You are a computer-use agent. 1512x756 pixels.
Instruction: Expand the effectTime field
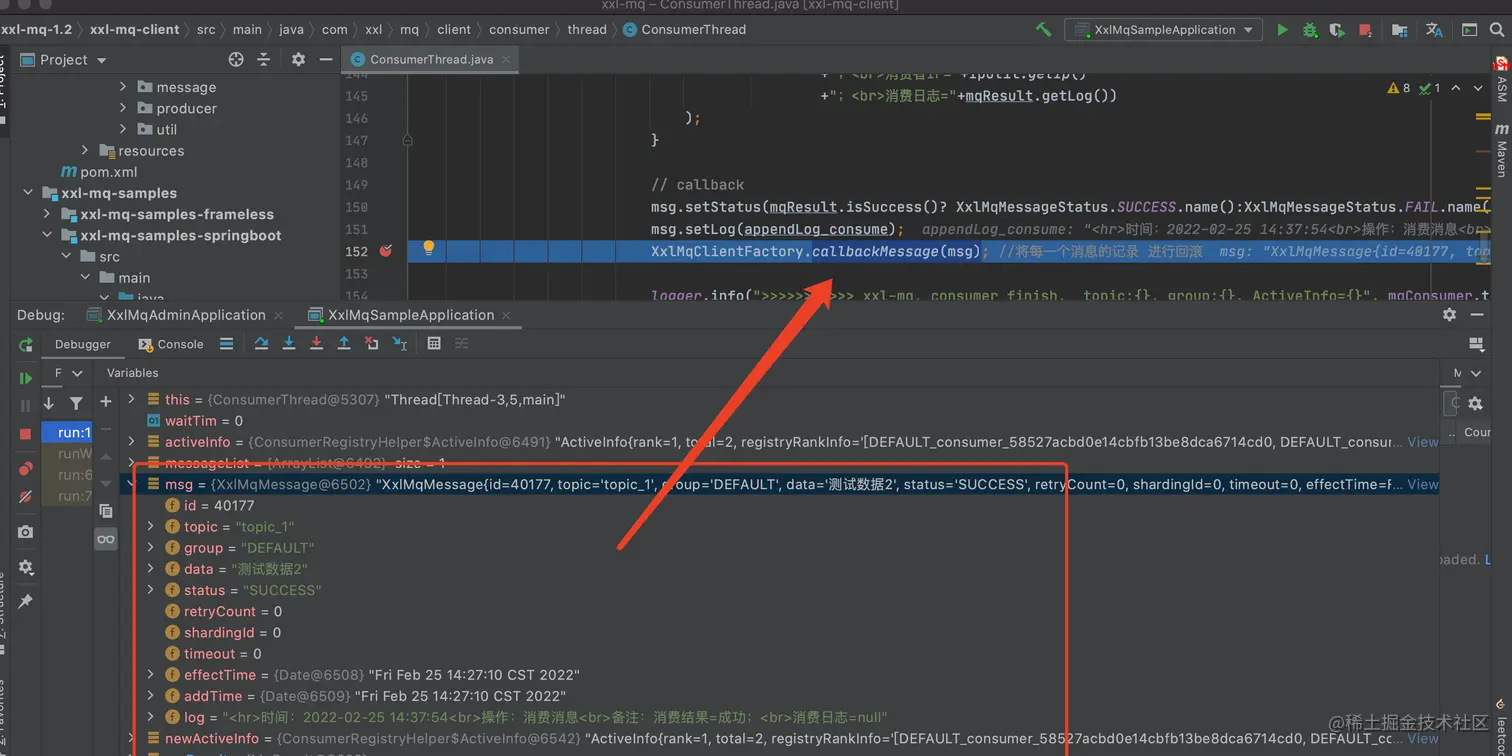click(x=150, y=675)
